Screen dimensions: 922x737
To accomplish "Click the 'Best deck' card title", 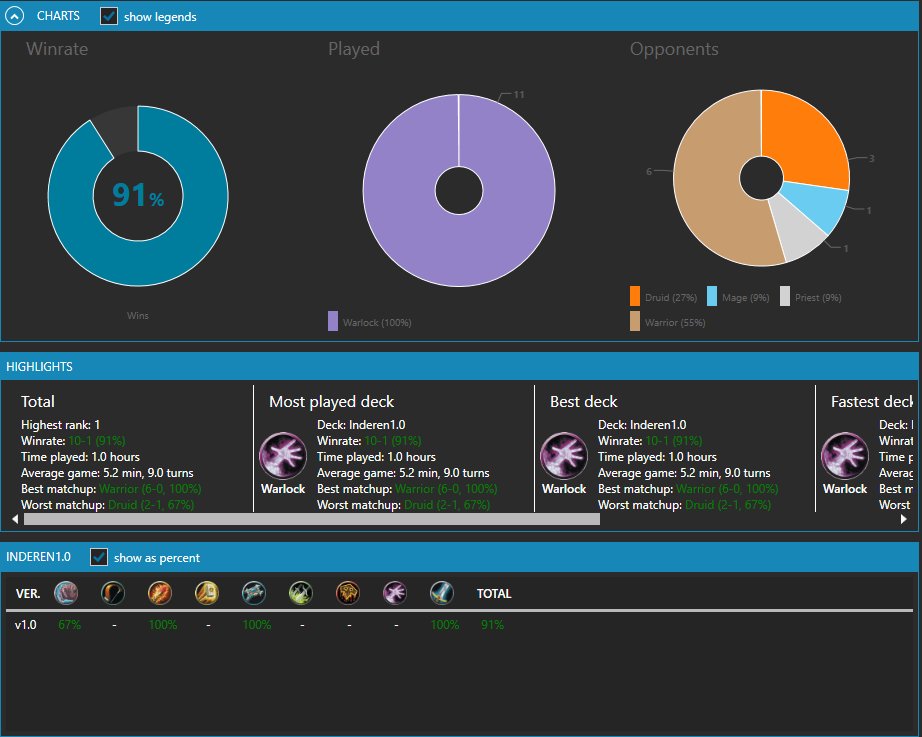I will (x=583, y=402).
